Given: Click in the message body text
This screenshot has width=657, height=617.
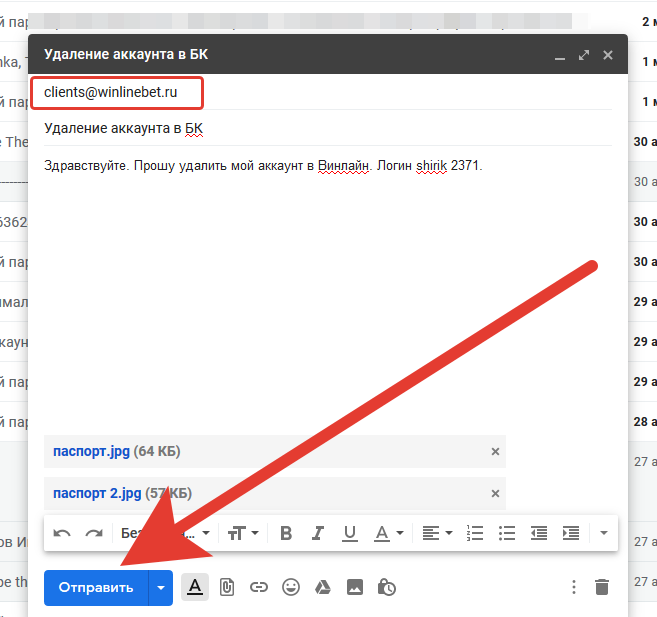Looking at the screenshot, I should [x=263, y=166].
